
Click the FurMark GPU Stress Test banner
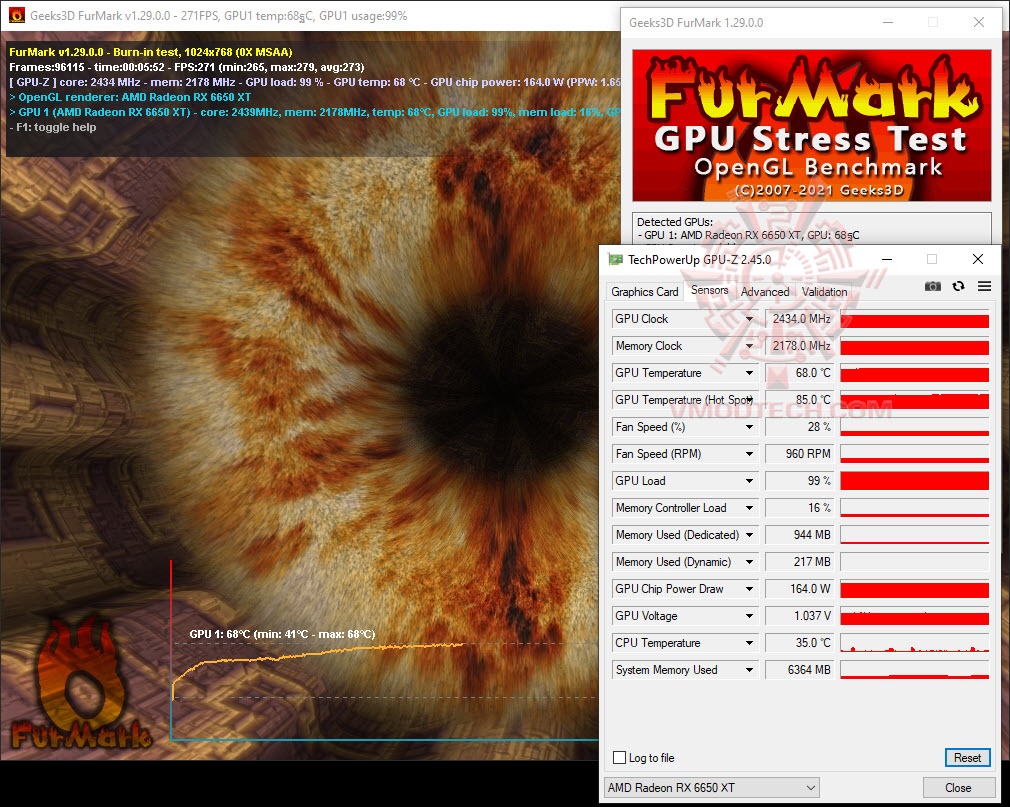(x=810, y=125)
